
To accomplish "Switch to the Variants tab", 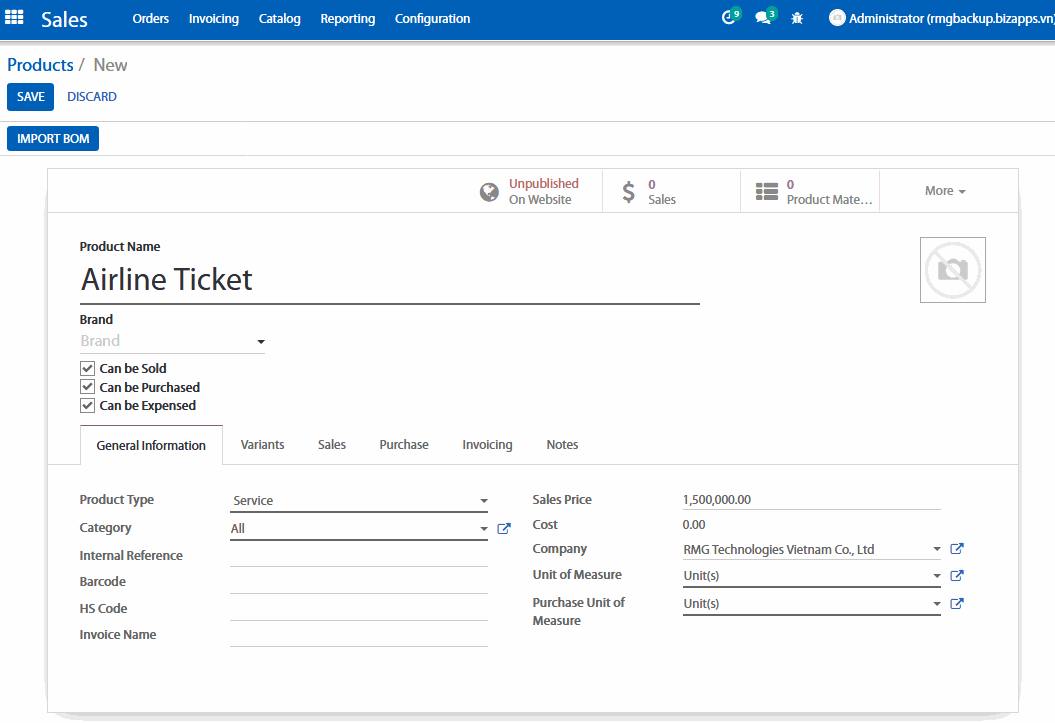I will (262, 445).
